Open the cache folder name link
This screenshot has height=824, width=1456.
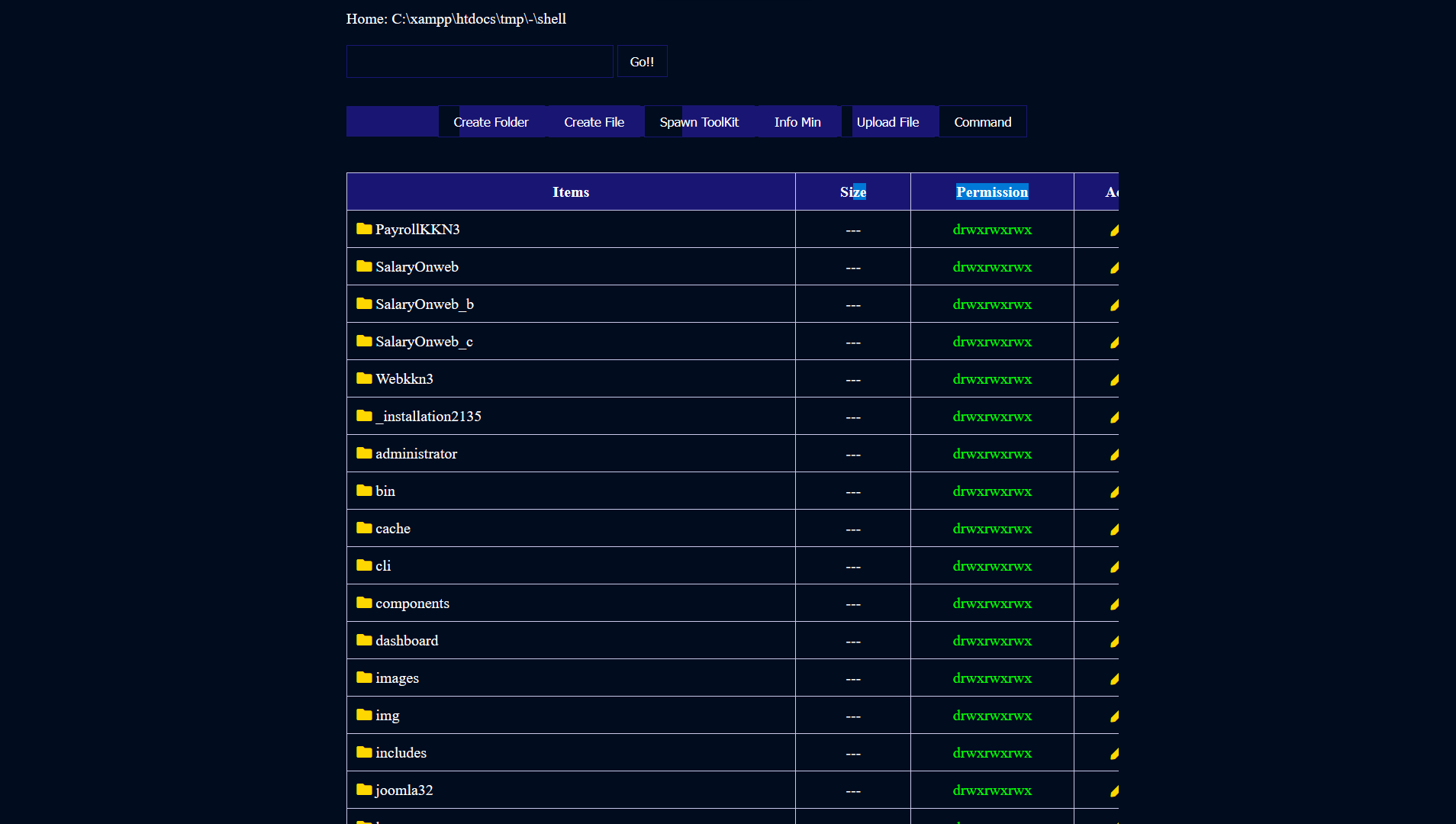[x=393, y=529]
